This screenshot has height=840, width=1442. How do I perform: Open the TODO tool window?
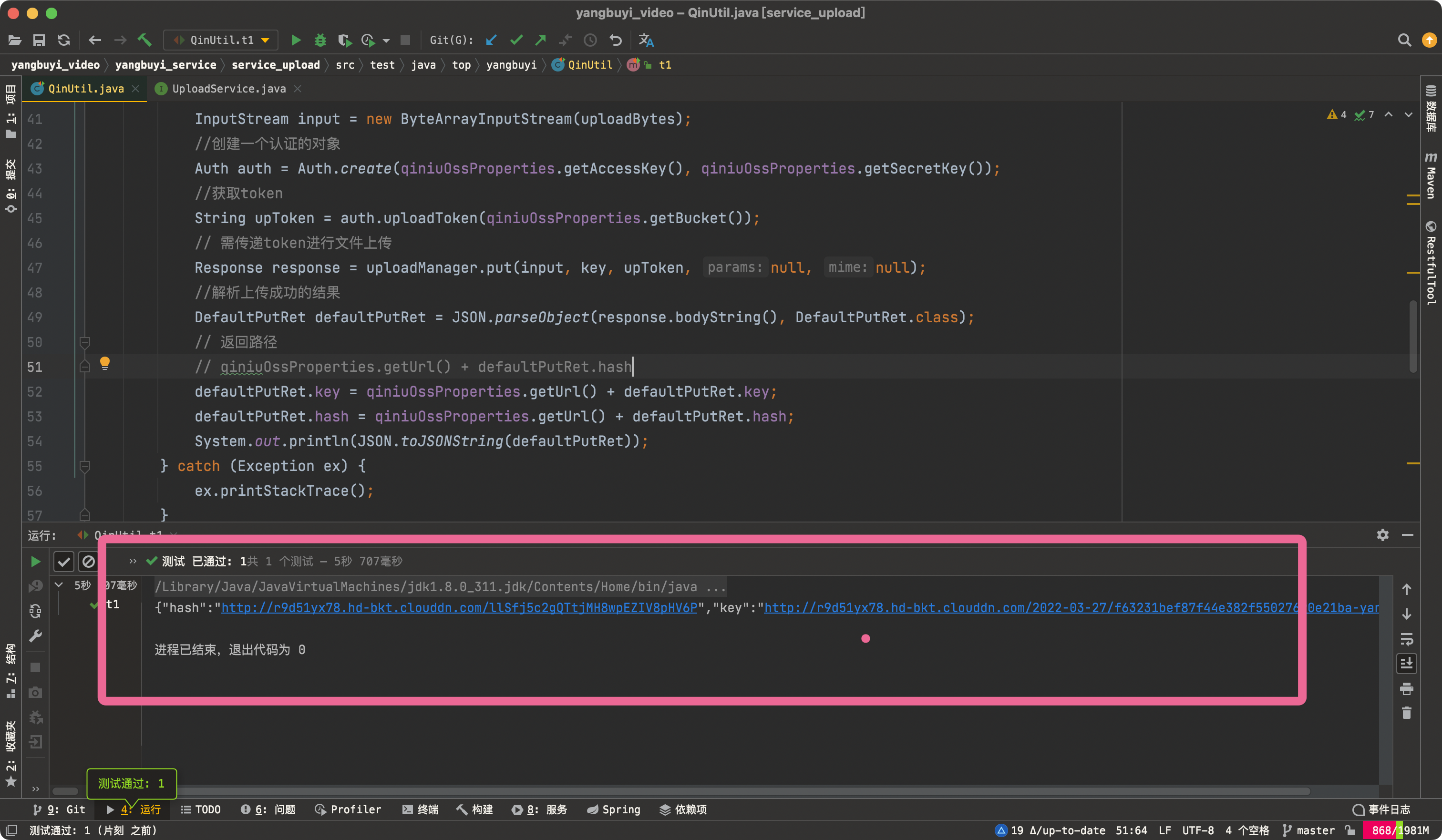(200, 809)
